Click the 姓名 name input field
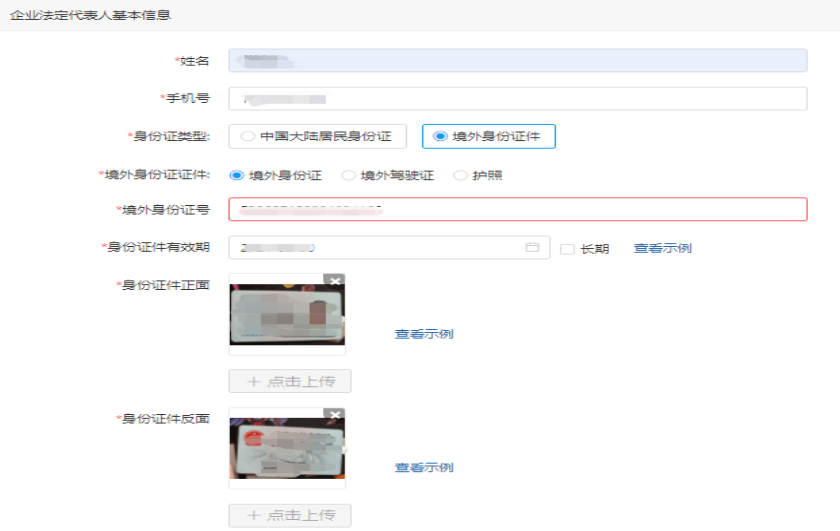 click(517, 61)
